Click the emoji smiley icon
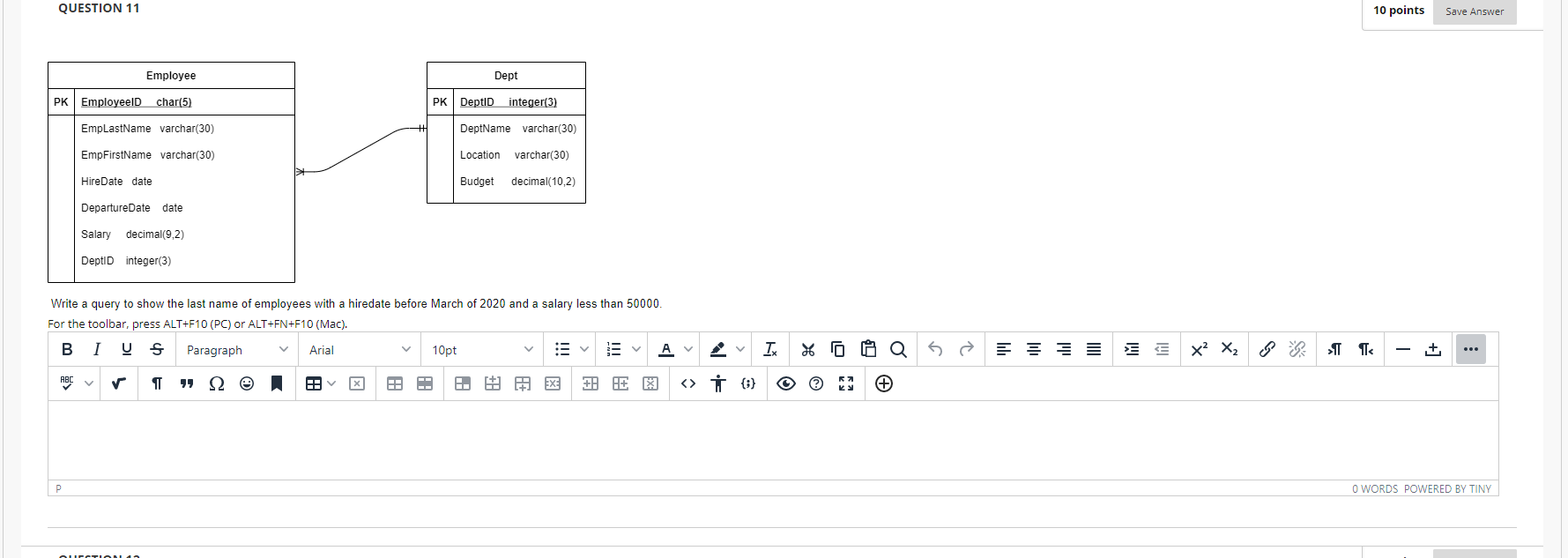Screen dimensions: 1568x558 [247, 383]
